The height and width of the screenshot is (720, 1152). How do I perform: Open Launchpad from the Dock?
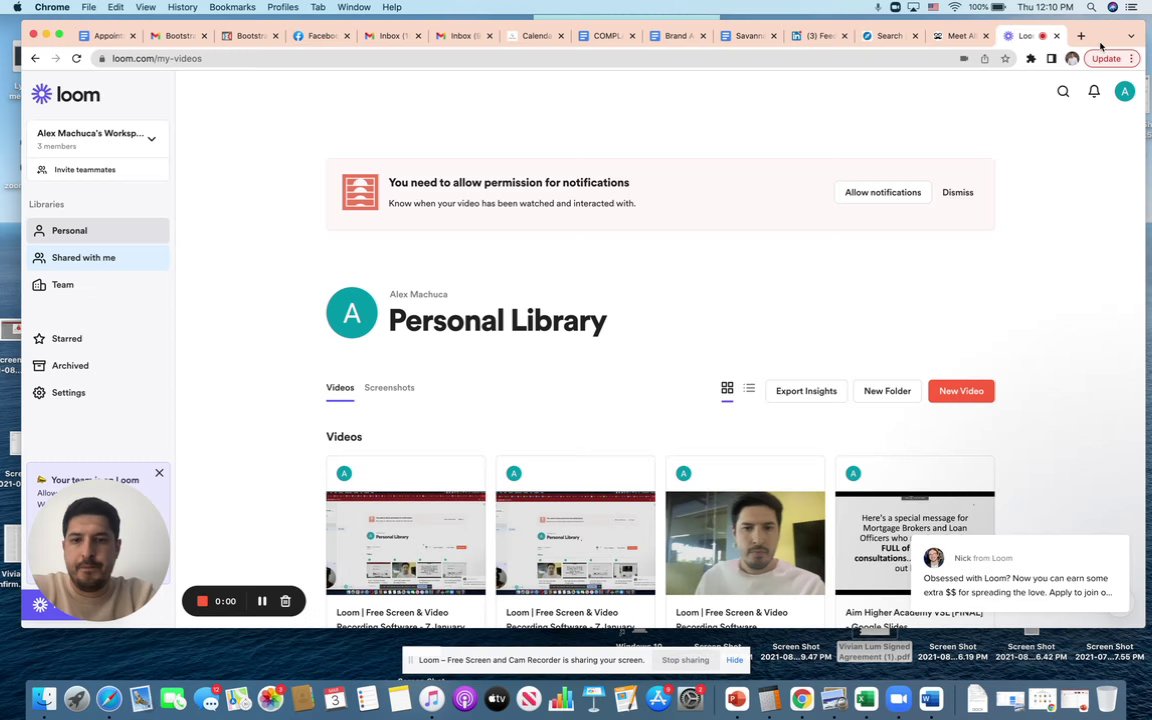[x=76, y=698]
